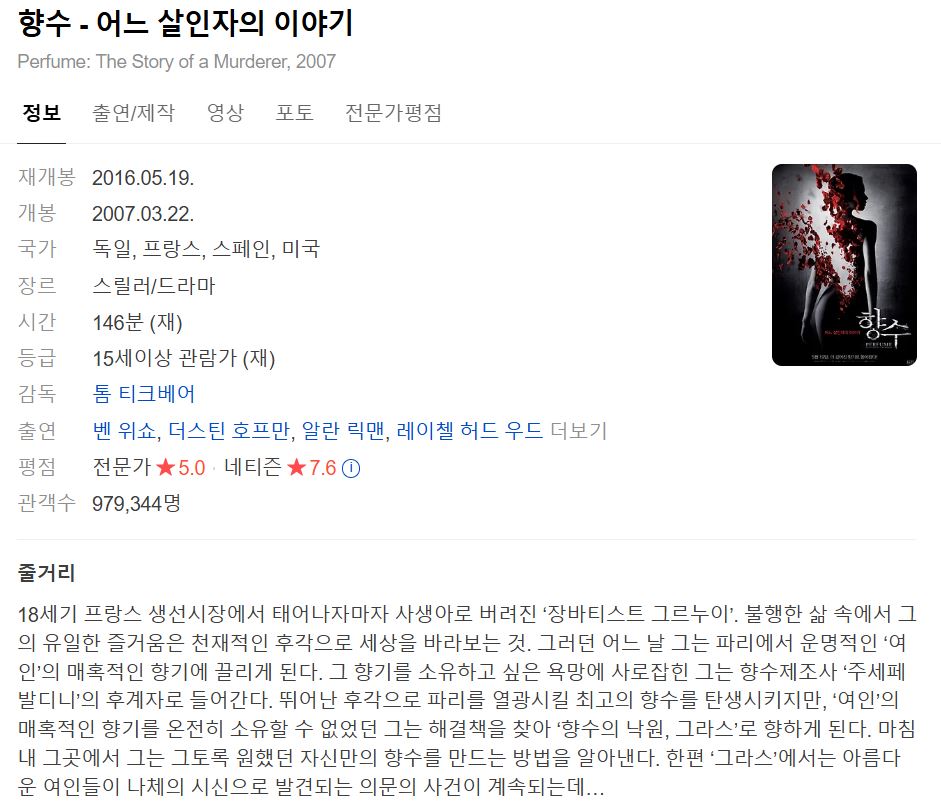The width and height of the screenshot is (941, 808).
Task: Click the 레이첼 허드 우드 link
Action: click(469, 430)
